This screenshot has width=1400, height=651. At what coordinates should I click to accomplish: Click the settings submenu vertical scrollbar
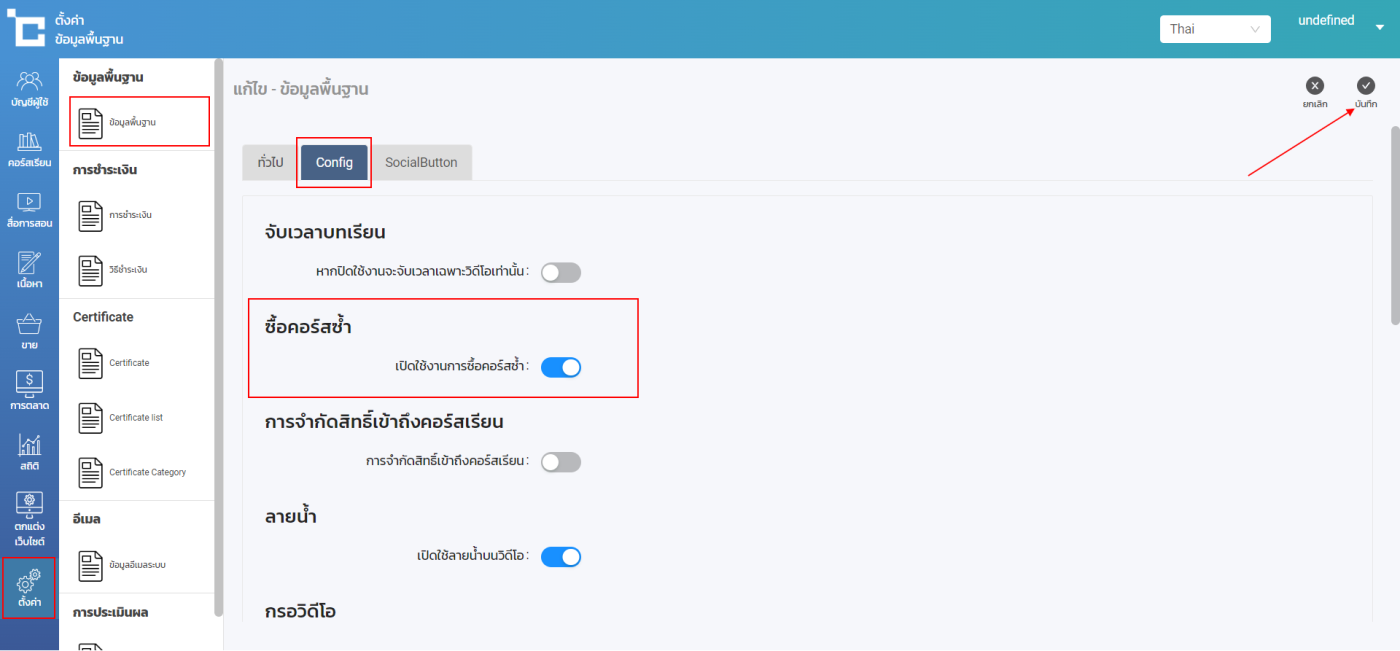[x=219, y=330]
